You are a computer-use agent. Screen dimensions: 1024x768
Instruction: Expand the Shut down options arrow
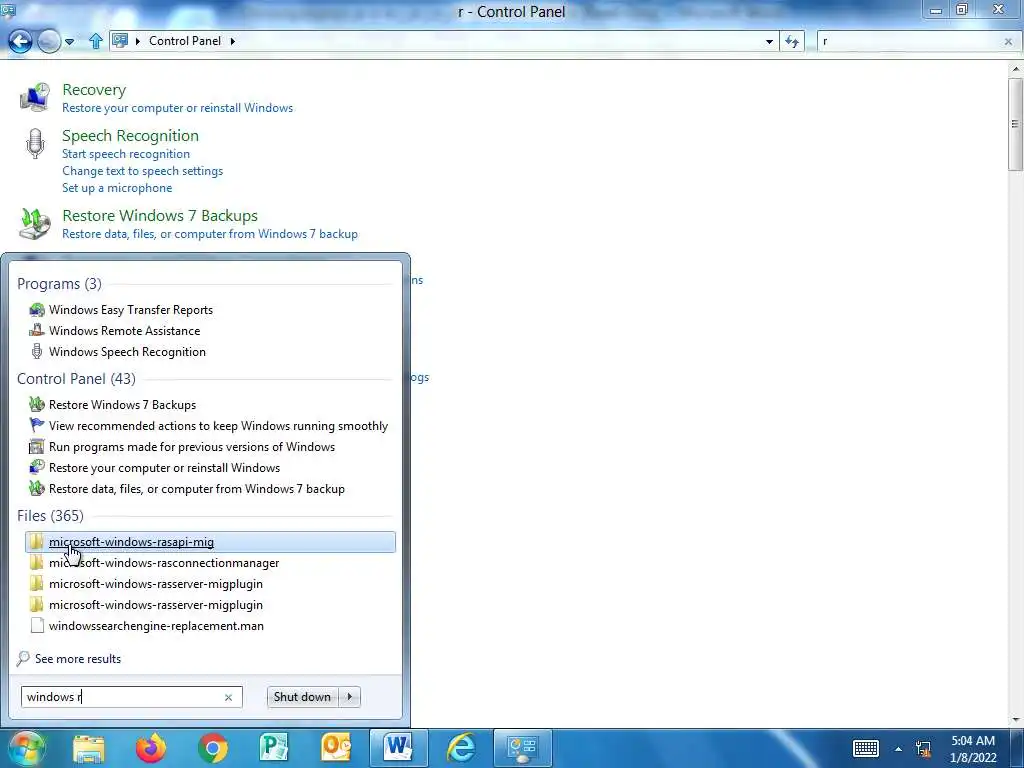coord(350,697)
